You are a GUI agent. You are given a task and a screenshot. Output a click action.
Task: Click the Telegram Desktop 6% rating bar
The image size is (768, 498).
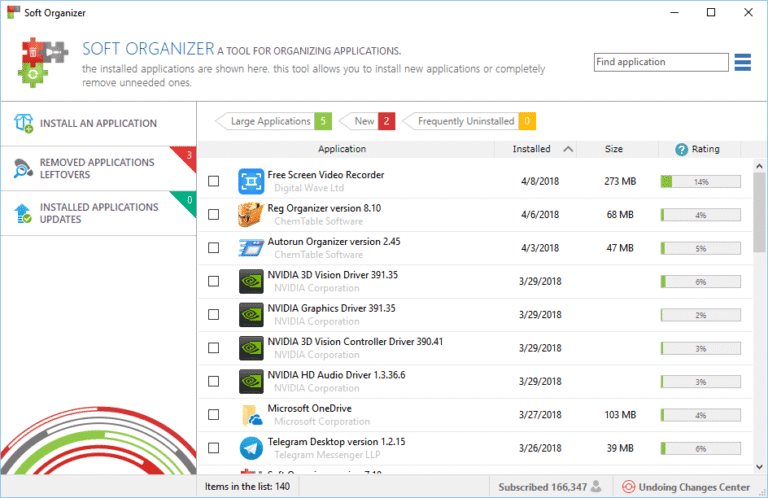pyautogui.click(x=700, y=448)
